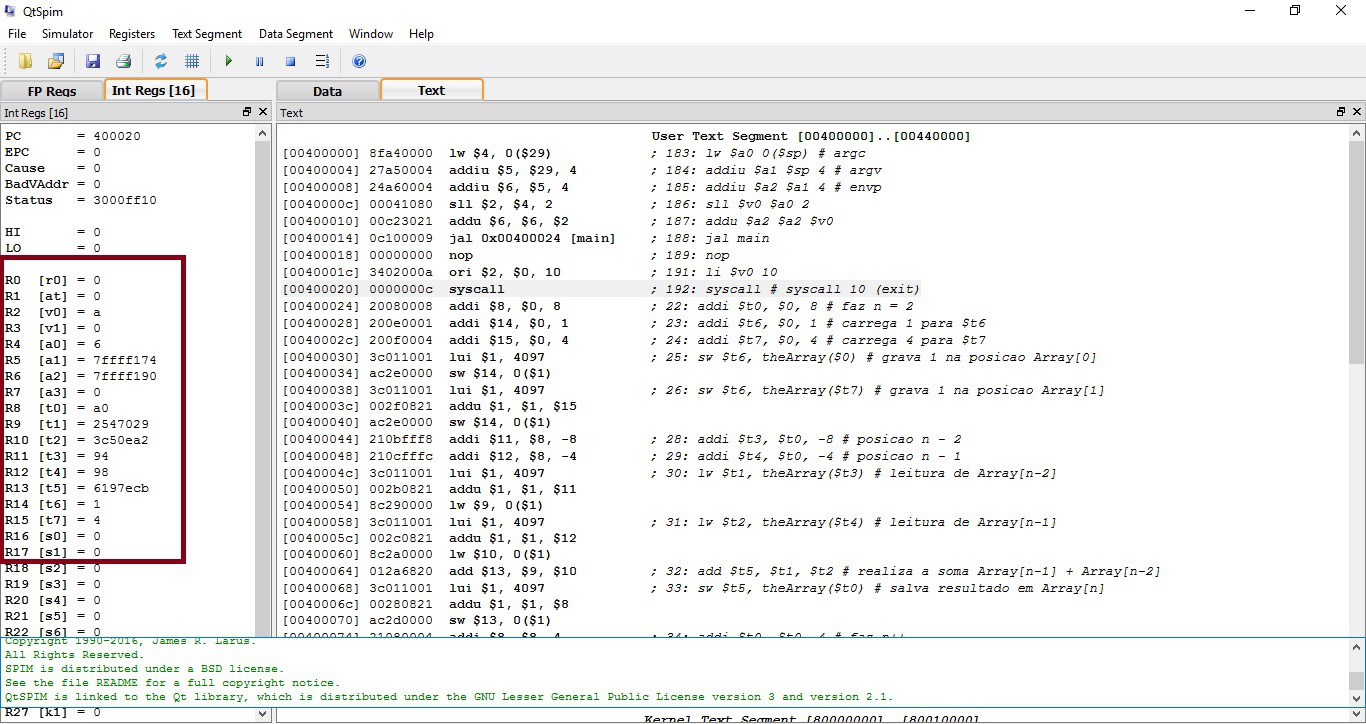
Task: Click the BSD license message line
Action: click(x=144, y=668)
